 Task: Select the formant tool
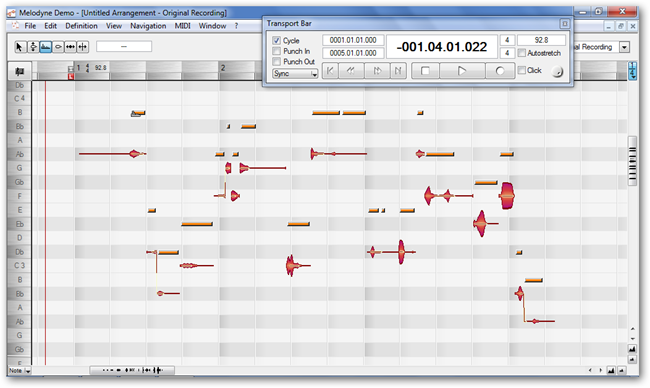coord(58,47)
